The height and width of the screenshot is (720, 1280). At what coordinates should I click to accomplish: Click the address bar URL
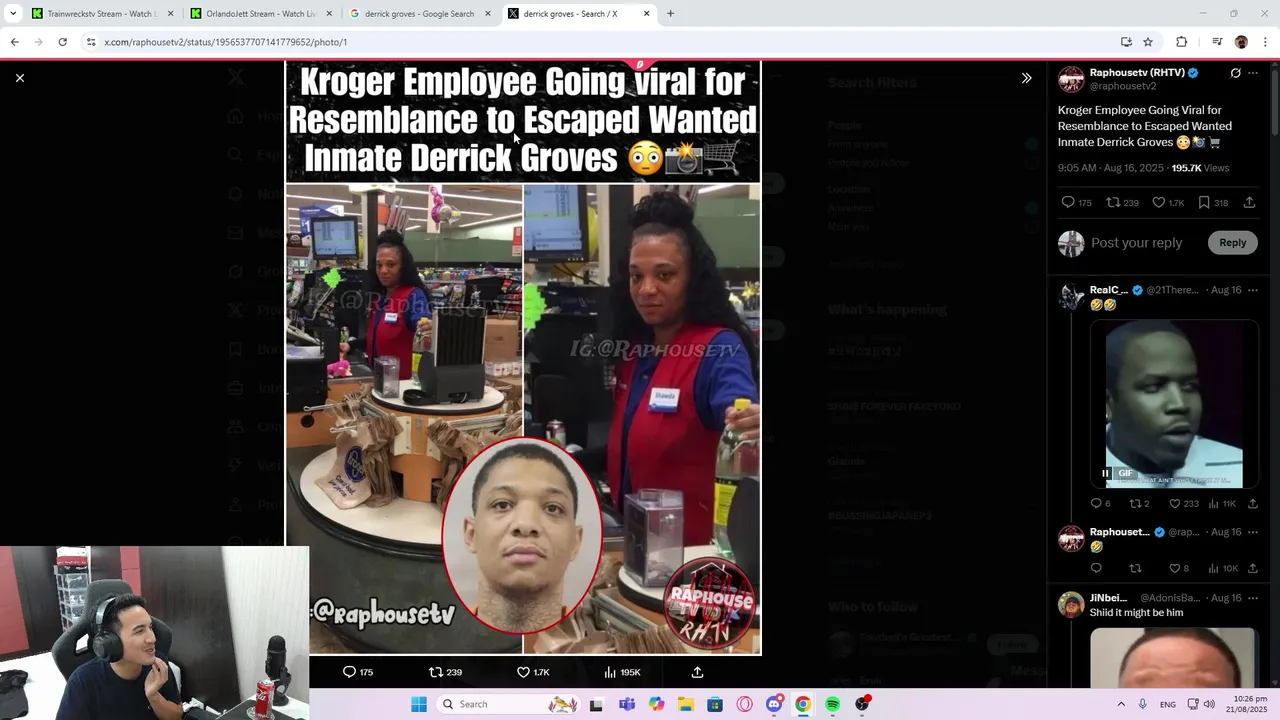226,42
